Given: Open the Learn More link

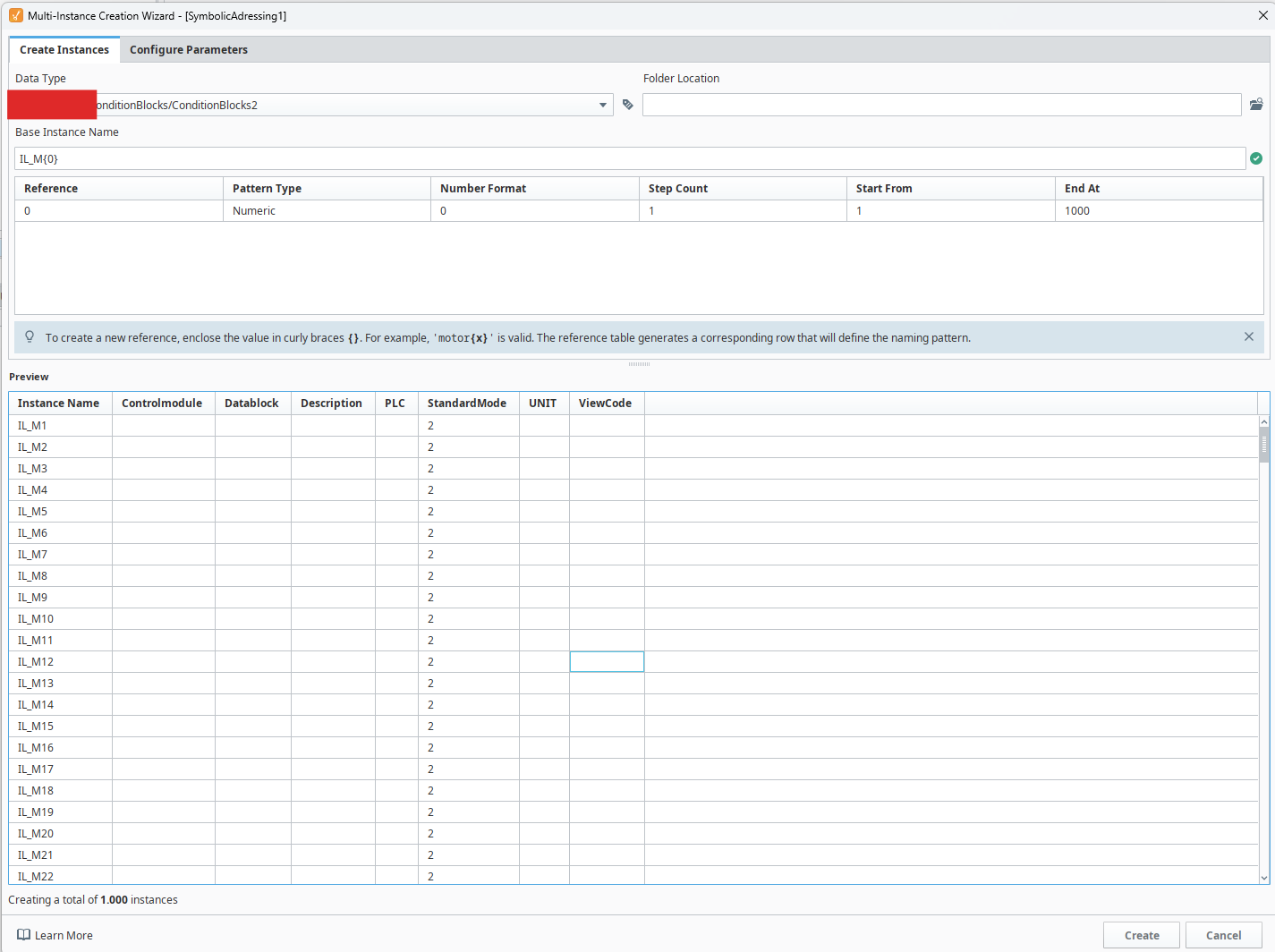Looking at the screenshot, I should (x=64, y=936).
